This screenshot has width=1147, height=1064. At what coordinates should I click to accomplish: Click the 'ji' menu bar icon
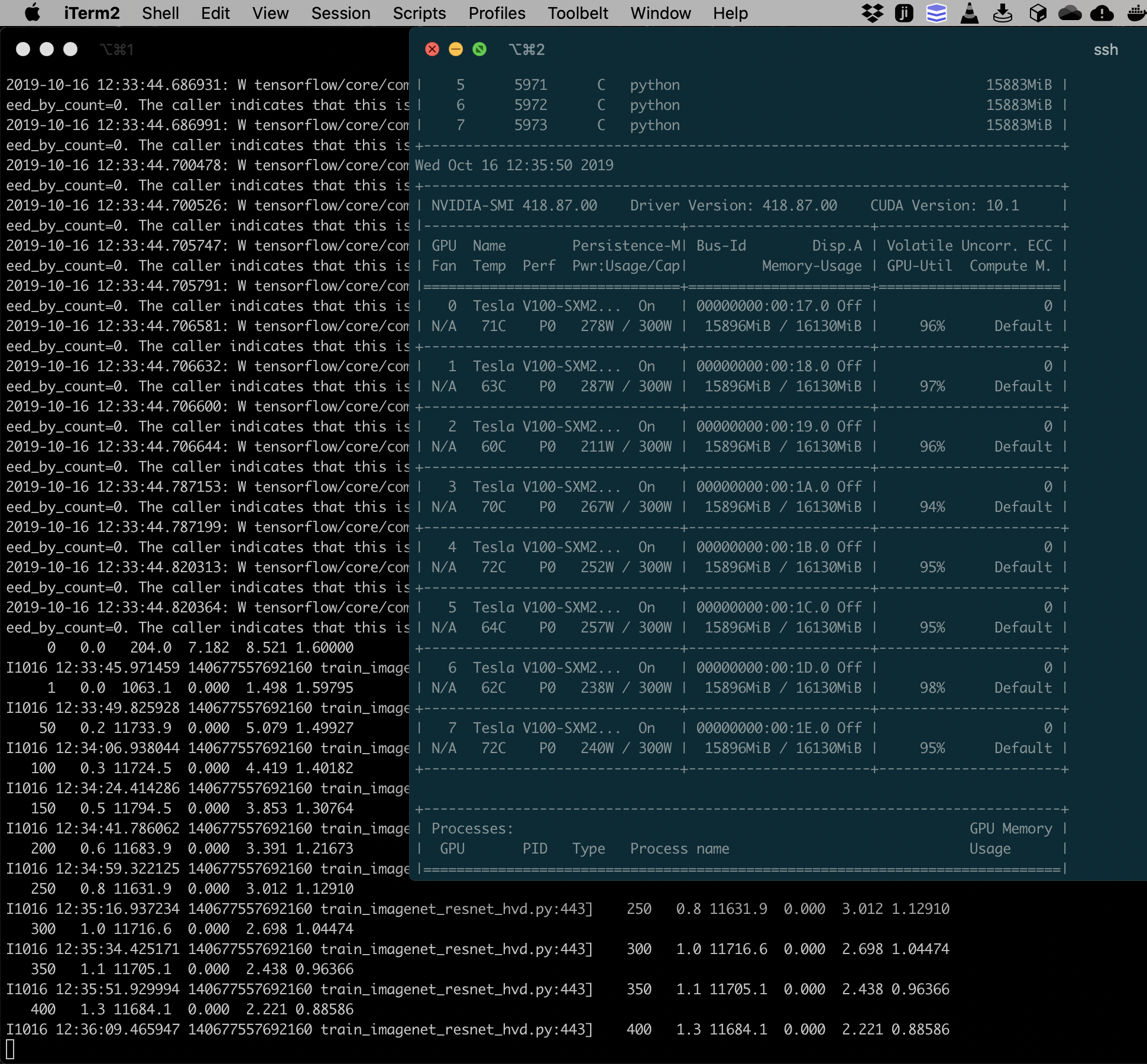pyautogui.click(x=904, y=13)
